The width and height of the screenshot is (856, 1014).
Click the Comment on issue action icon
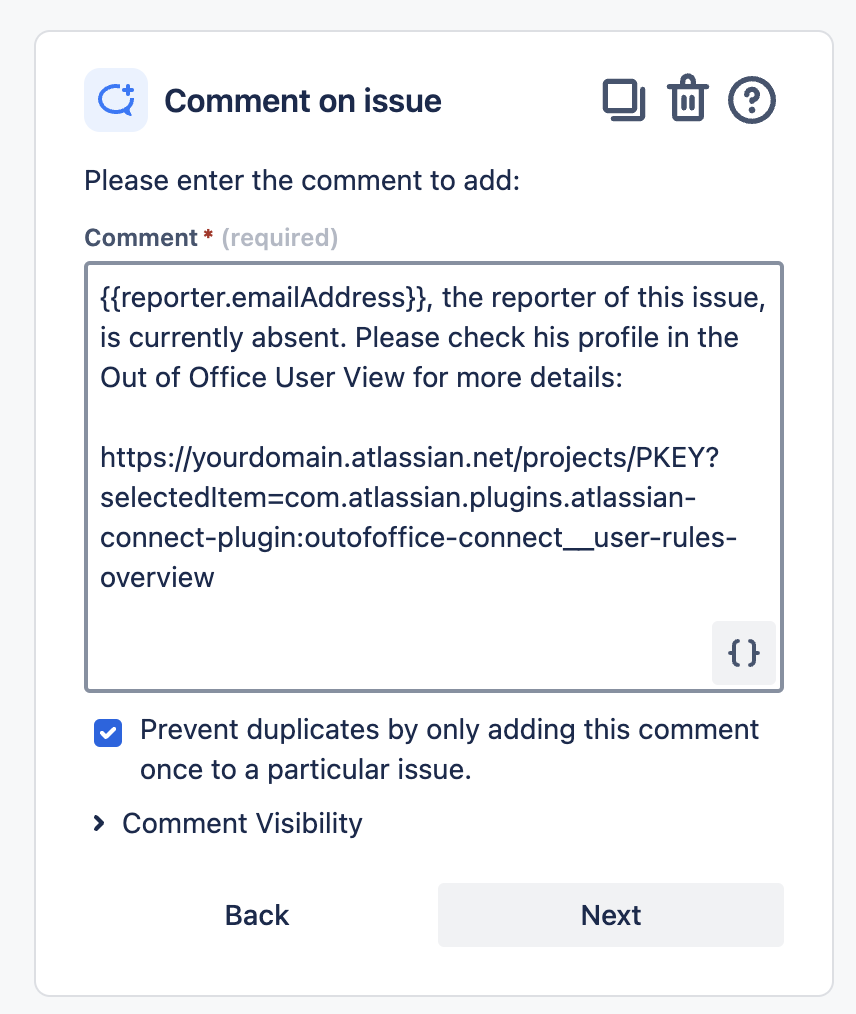pyautogui.click(x=116, y=100)
